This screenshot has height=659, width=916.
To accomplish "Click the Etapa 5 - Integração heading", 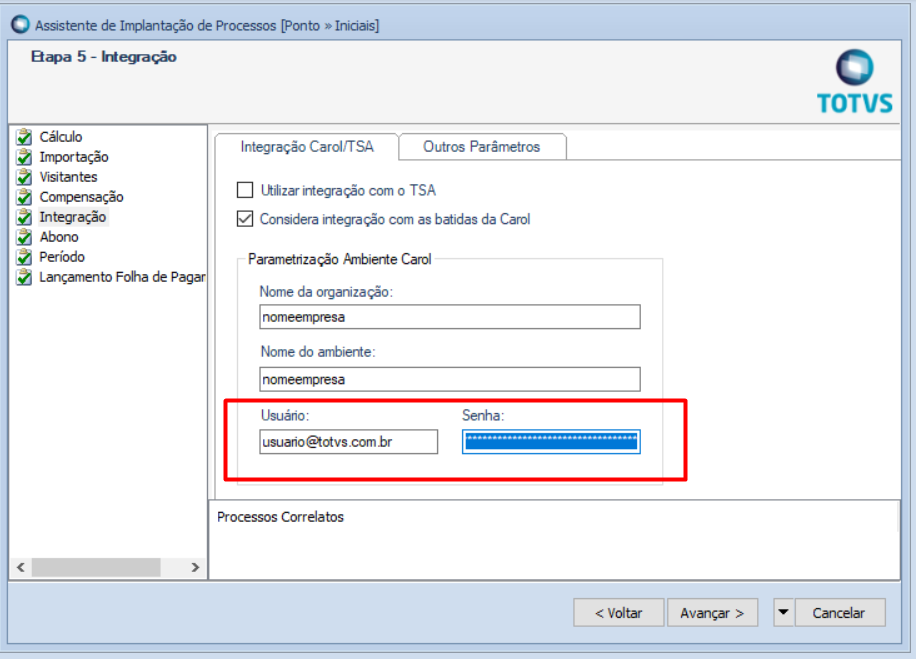I will coord(103,57).
